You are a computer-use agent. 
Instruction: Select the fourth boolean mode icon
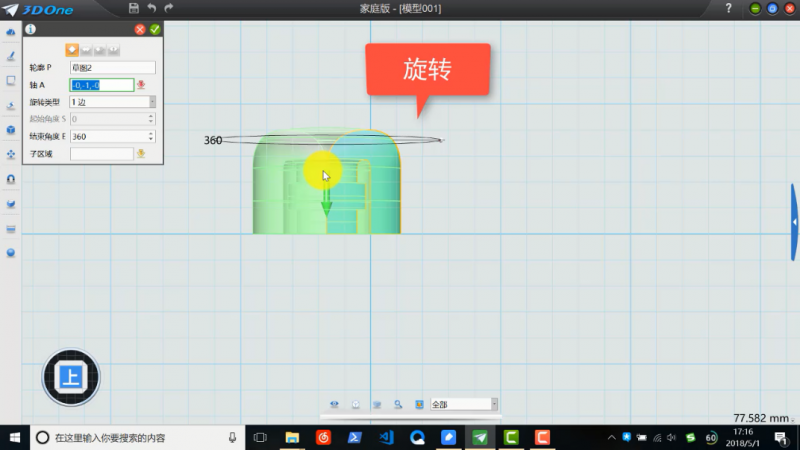(x=113, y=49)
